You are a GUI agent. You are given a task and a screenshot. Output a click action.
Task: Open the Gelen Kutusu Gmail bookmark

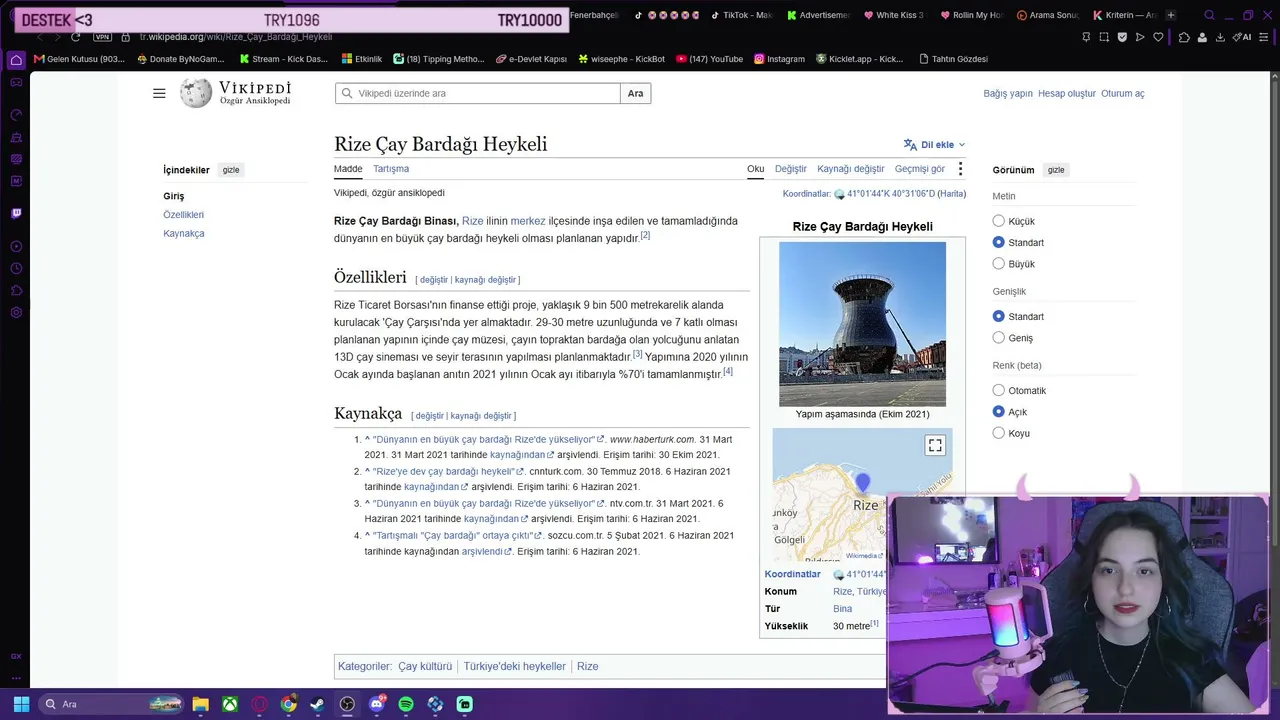click(79, 59)
